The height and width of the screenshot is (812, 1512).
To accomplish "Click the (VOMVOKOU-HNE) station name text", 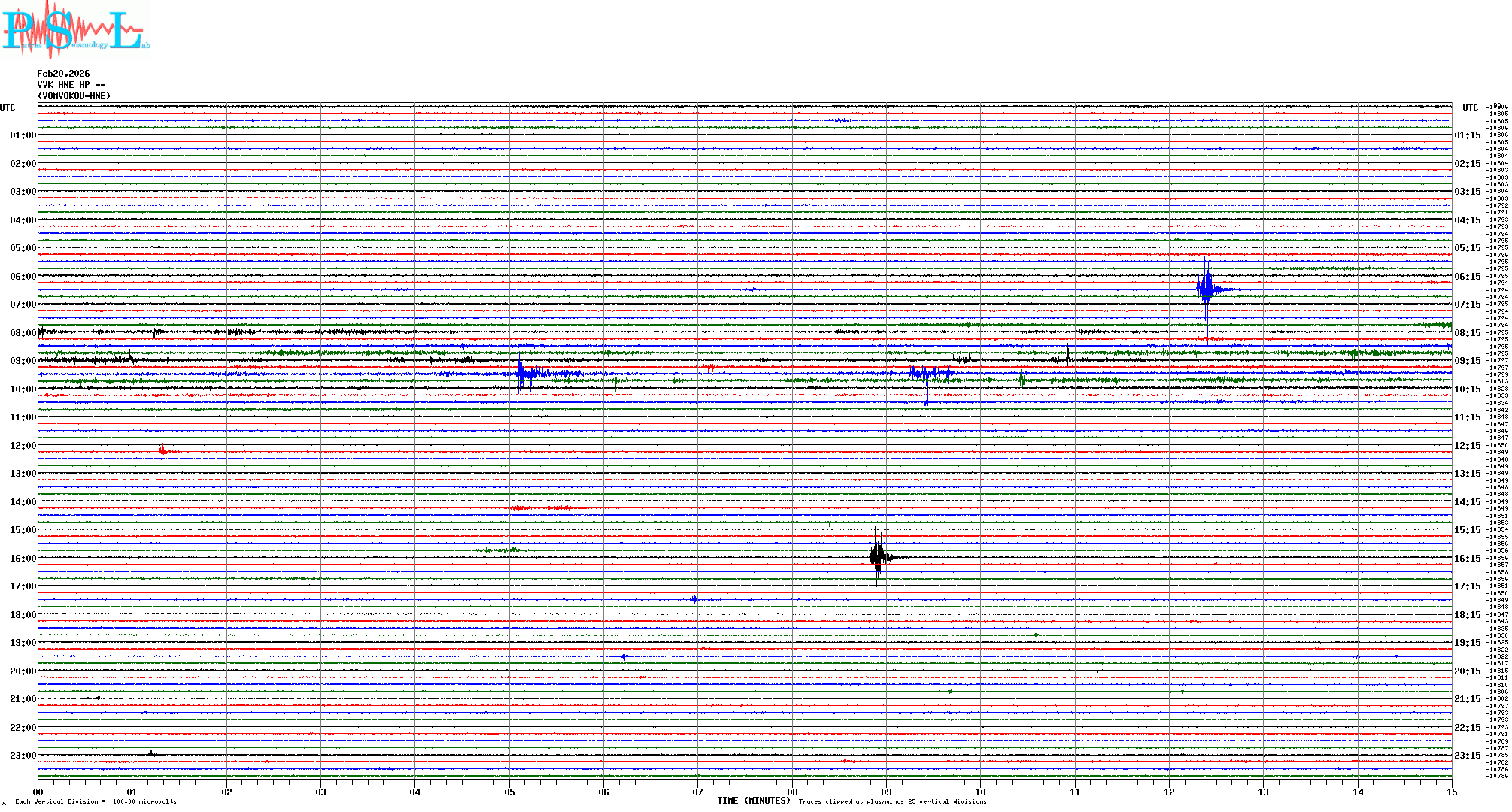I will (74, 96).
